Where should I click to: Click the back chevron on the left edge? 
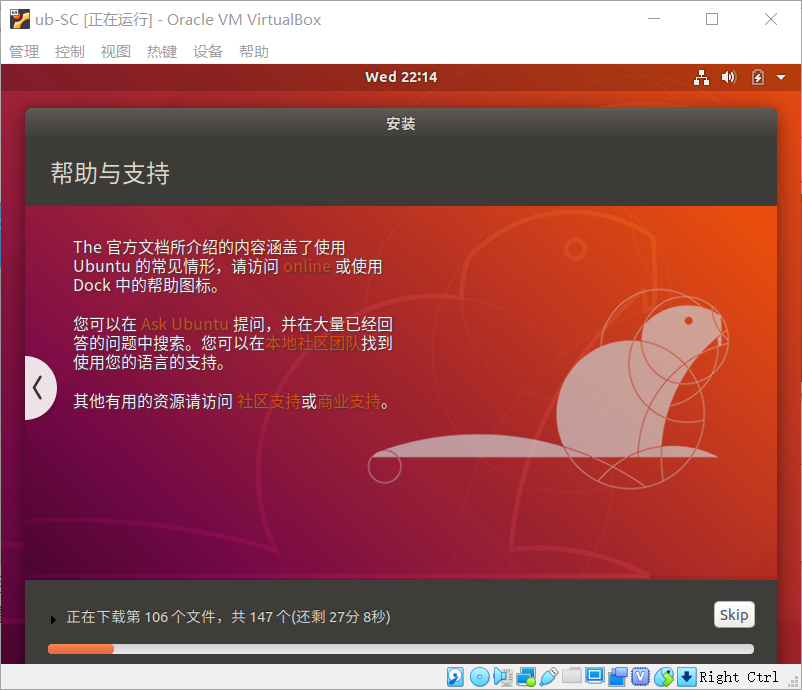coord(40,388)
